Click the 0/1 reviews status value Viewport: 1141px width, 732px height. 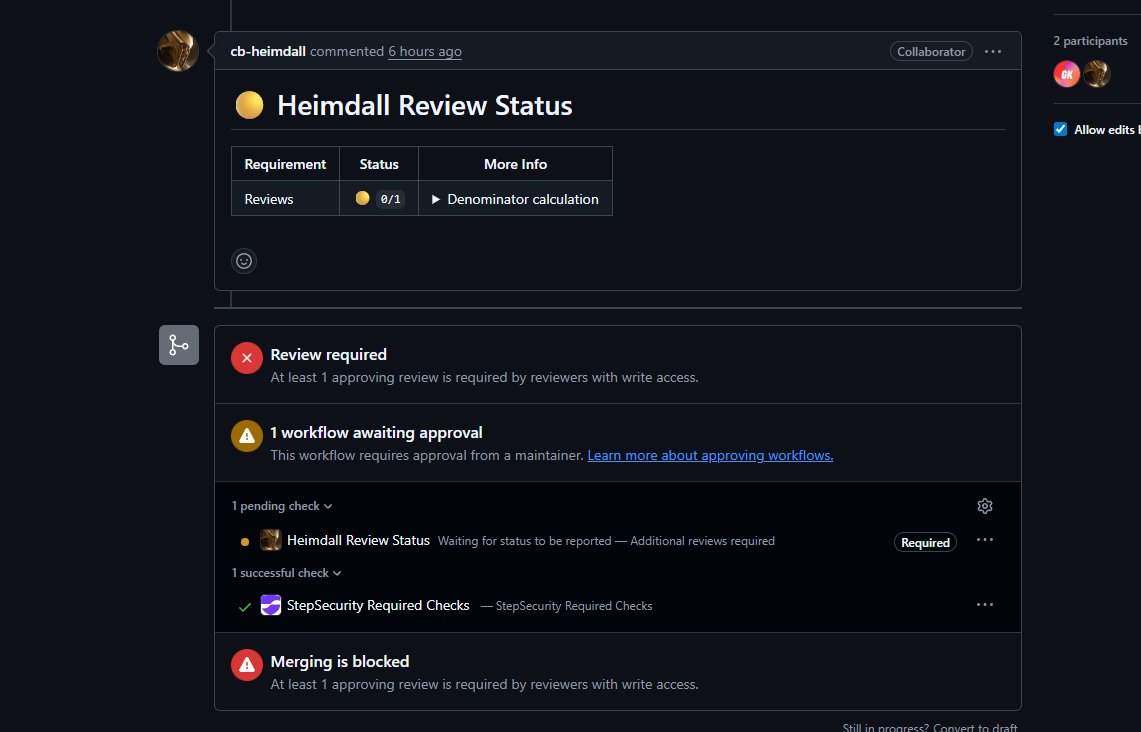pos(391,199)
